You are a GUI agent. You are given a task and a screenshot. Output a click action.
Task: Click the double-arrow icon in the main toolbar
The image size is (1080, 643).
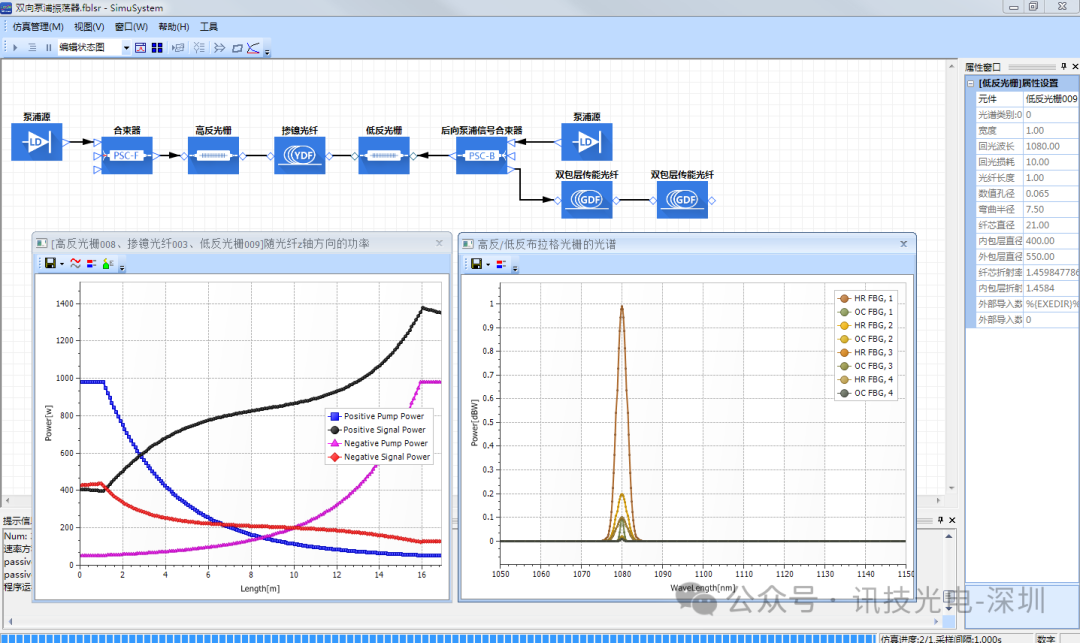coord(219,48)
